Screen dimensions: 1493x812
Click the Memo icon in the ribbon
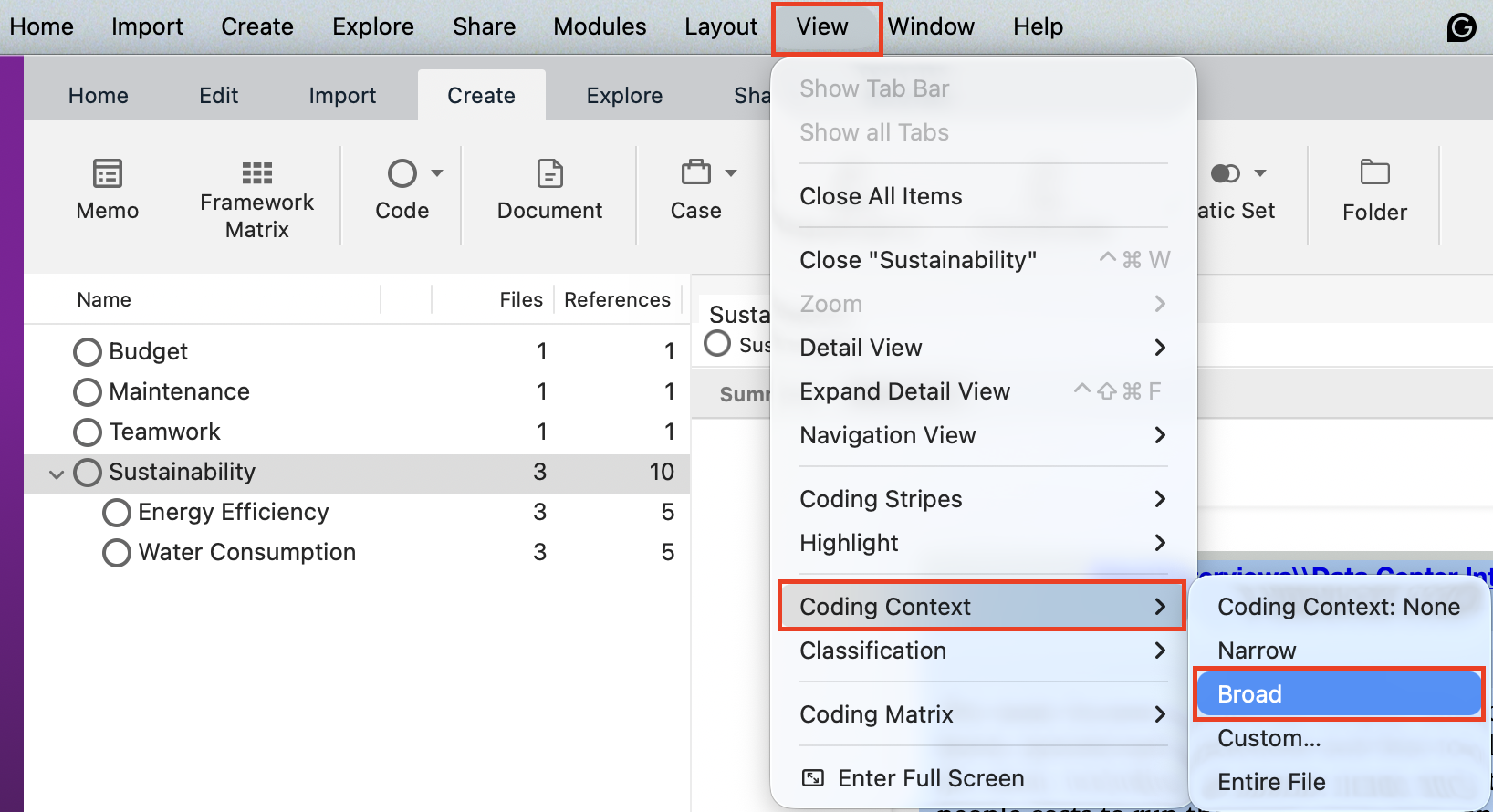(108, 172)
